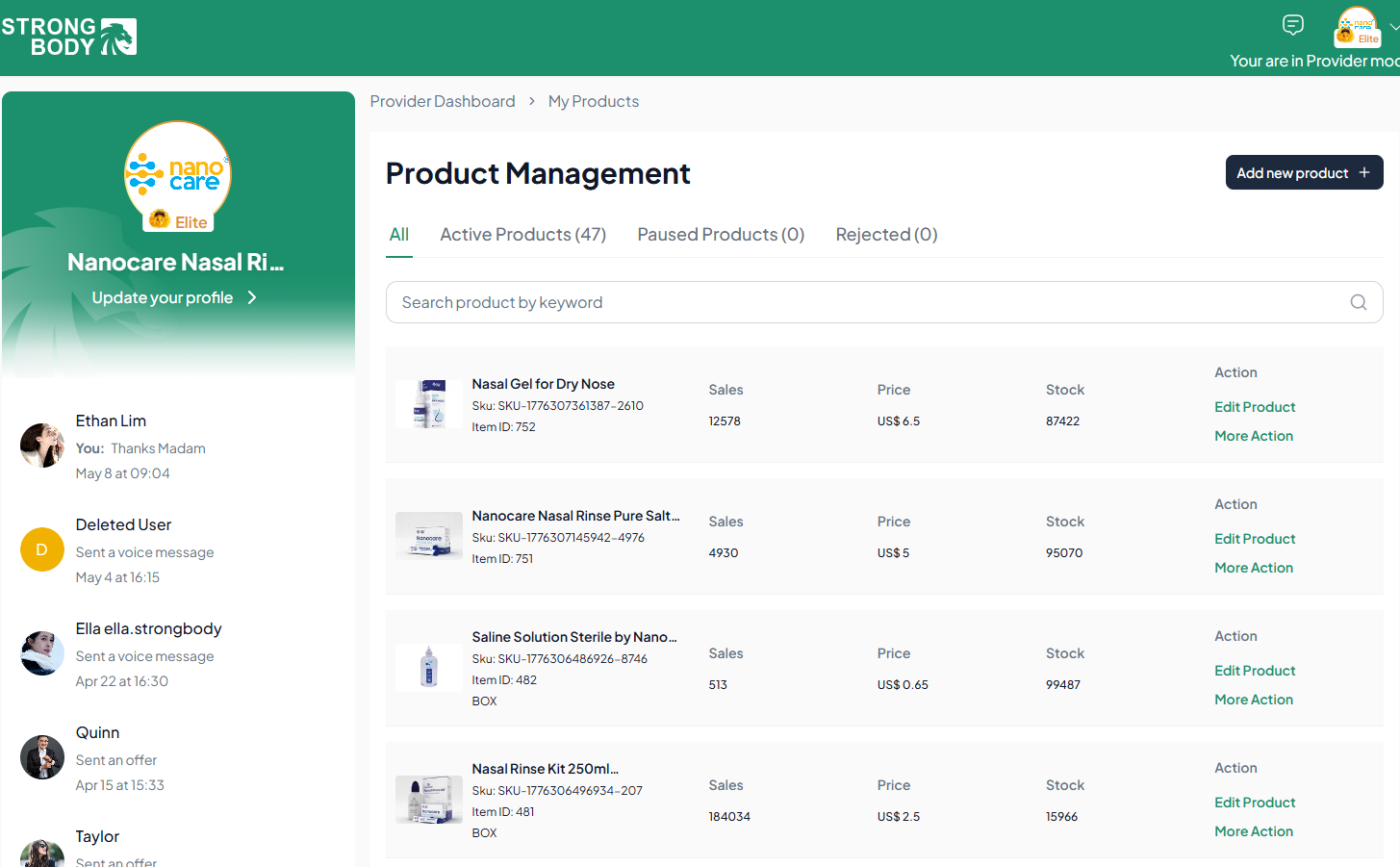Open Ella ella.strongbody's avatar

pos(42,653)
